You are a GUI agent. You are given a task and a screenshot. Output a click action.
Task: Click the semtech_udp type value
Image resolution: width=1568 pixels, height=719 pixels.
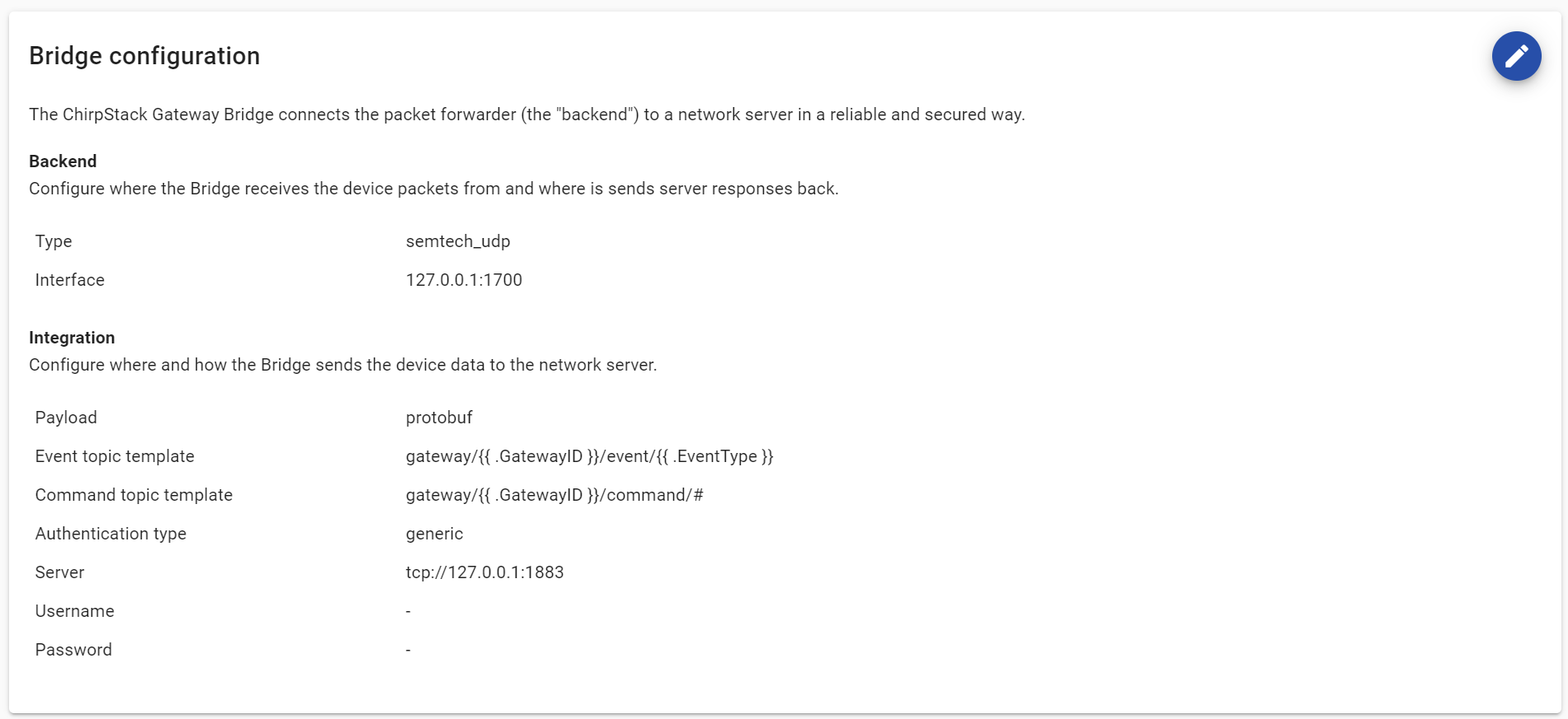[x=457, y=241]
